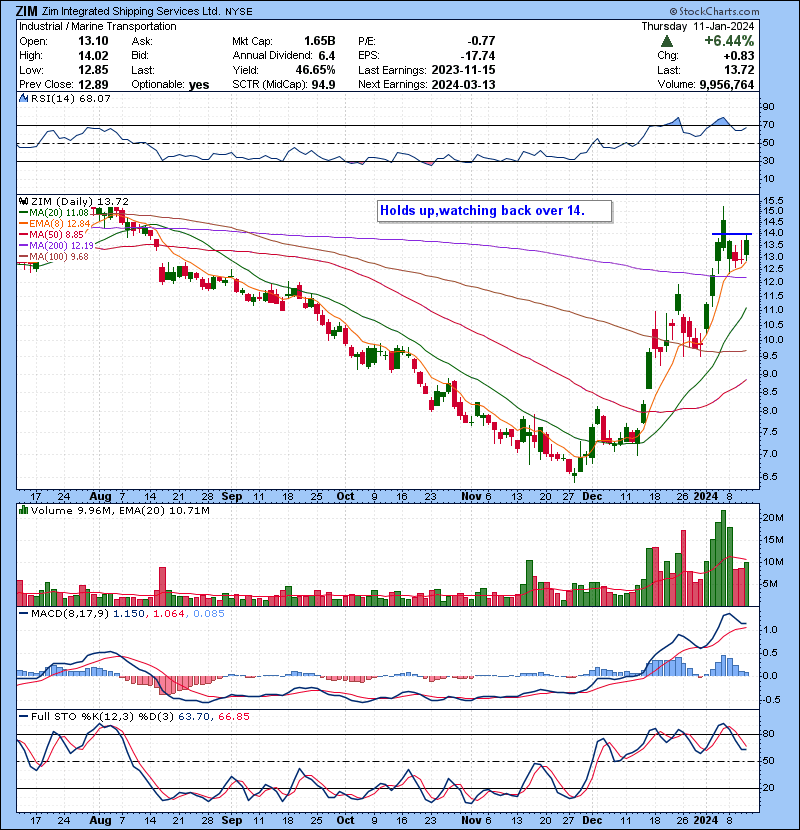Click the Next Earnings date 2024-03-13
Image resolution: width=800 pixels, height=830 pixels.
[463, 85]
